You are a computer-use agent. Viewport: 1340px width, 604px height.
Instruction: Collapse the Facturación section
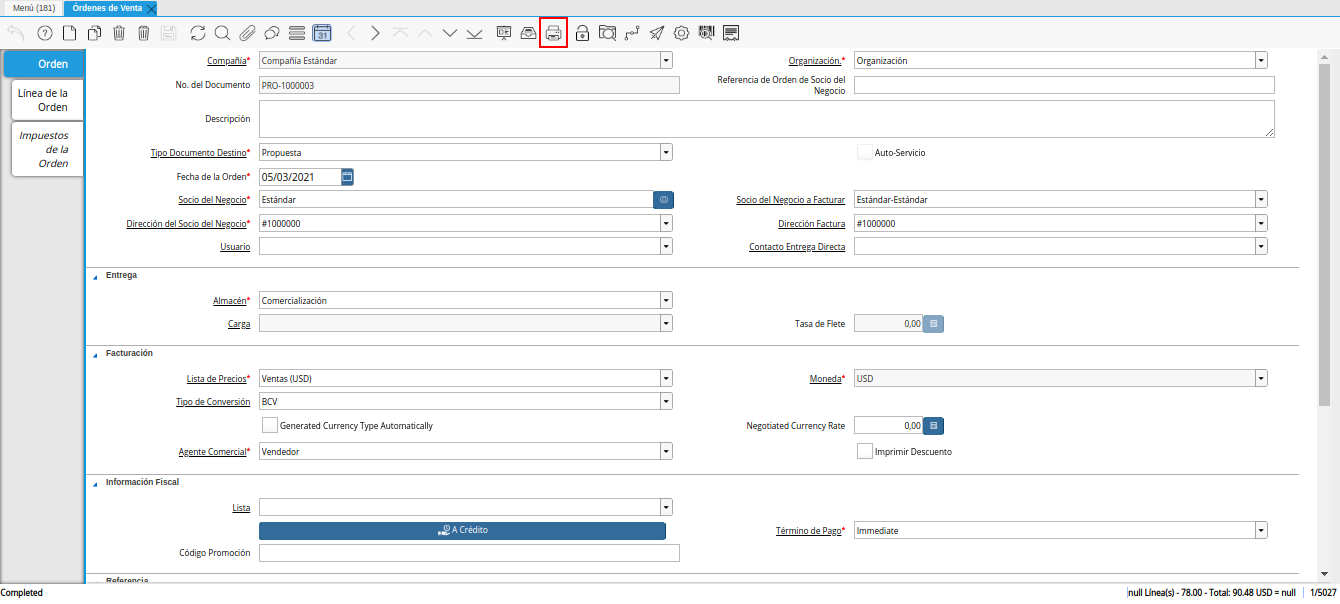click(x=96, y=354)
